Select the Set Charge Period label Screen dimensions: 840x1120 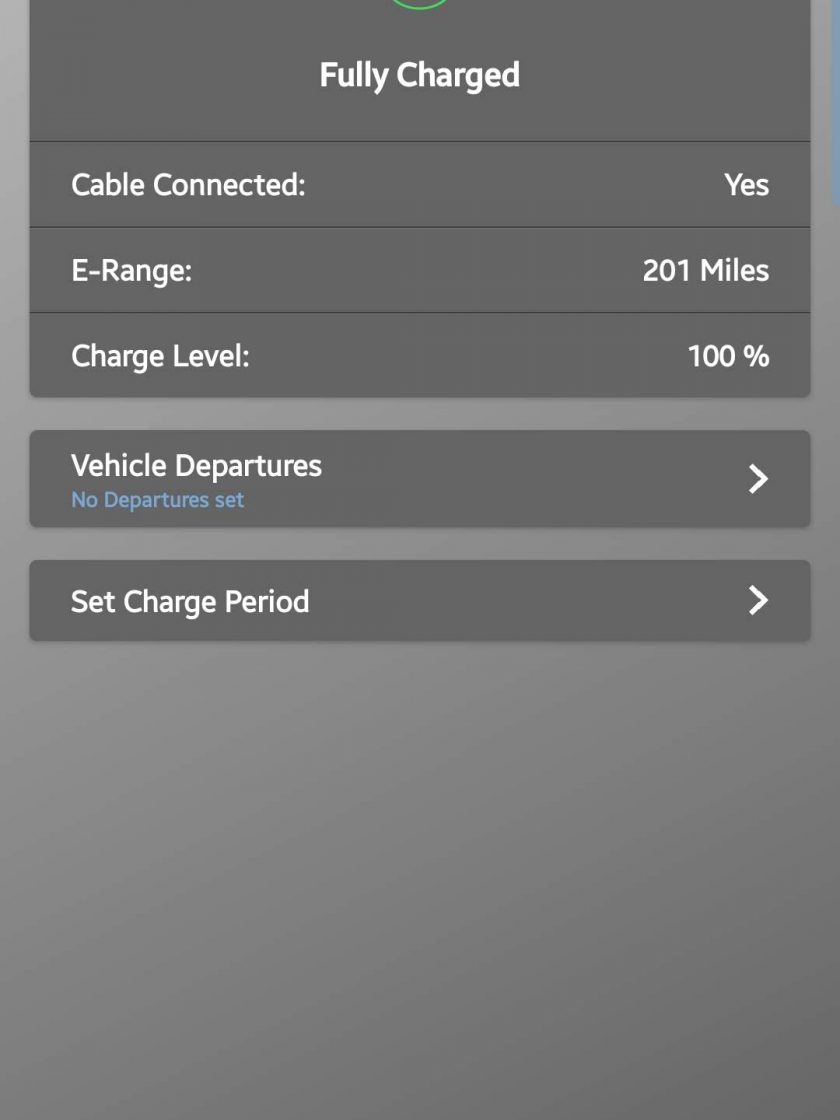click(190, 601)
